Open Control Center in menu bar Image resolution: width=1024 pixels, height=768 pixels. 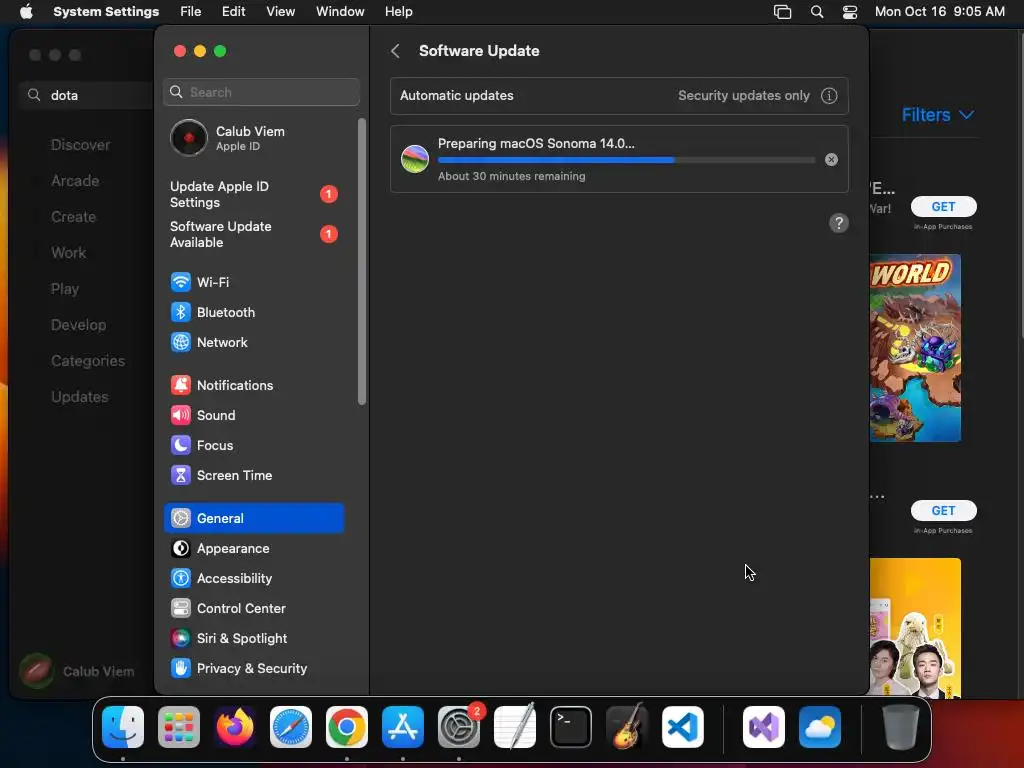coord(850,12)
